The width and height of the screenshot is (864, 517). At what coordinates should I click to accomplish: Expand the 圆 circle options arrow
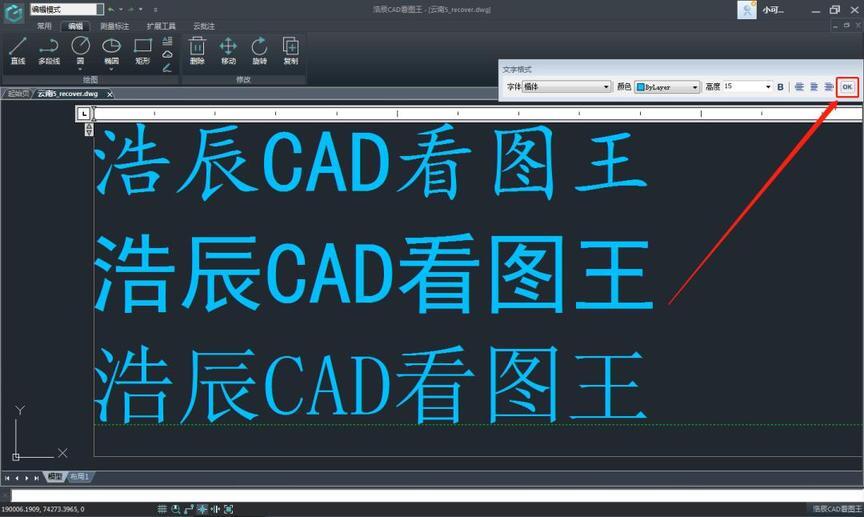(x=80, y=70)
